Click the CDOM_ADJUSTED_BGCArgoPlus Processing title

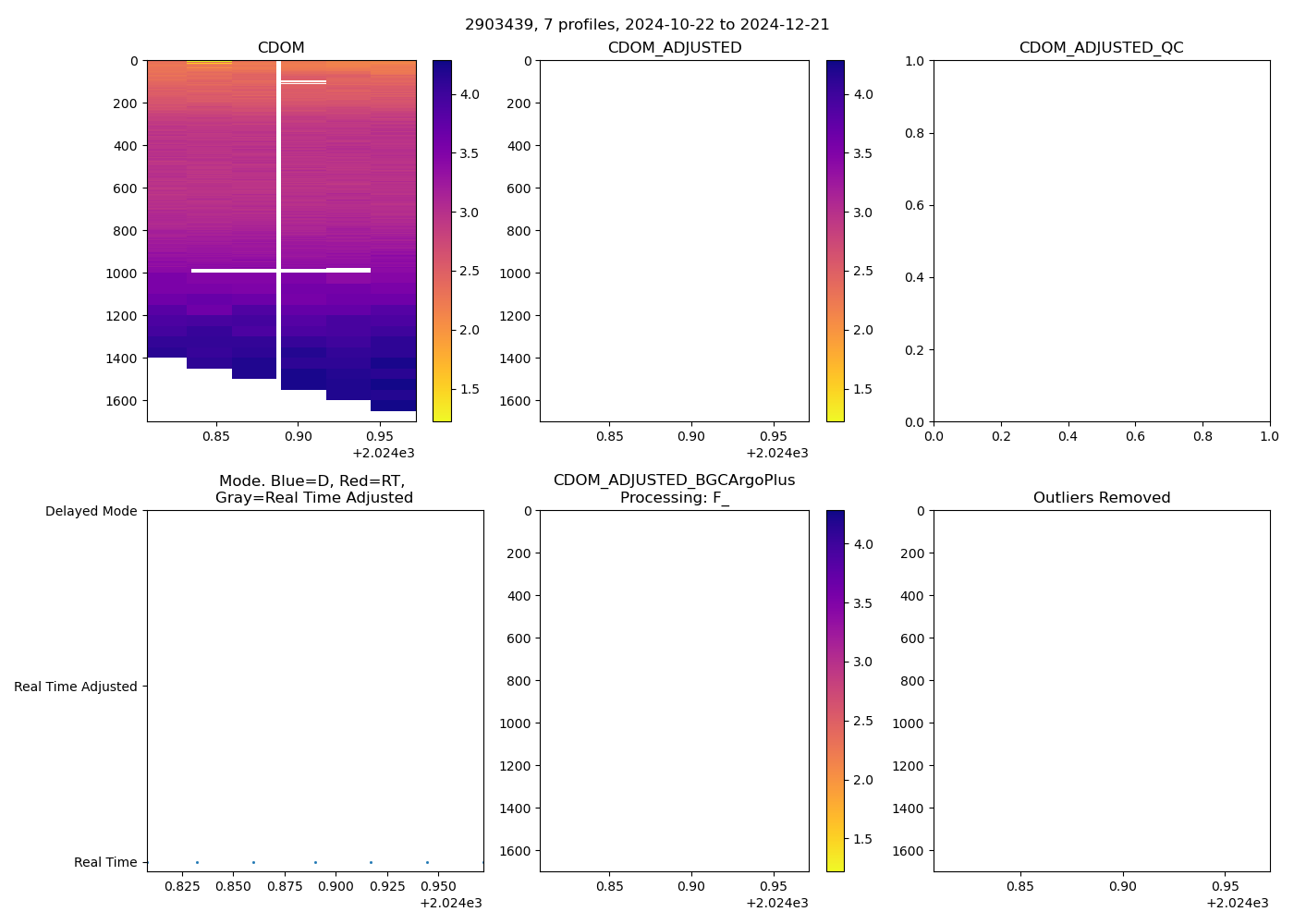[674, 489]
